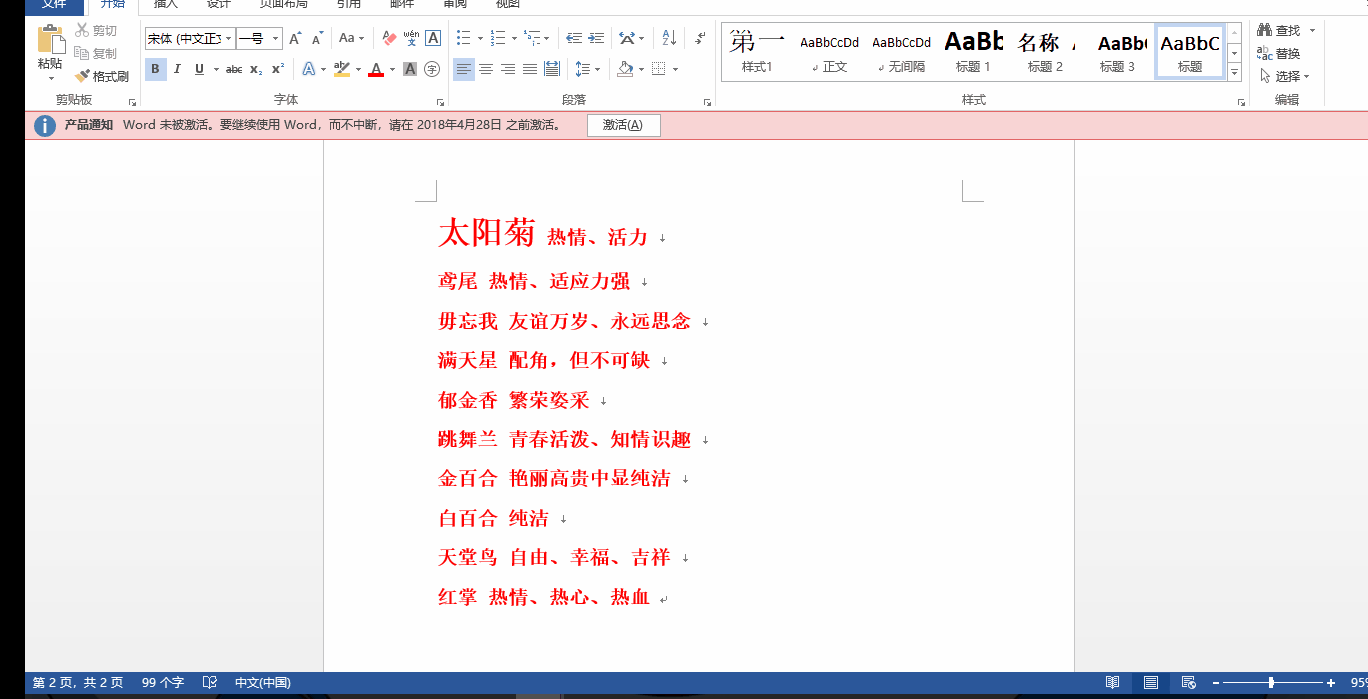Open the borders dropdown arrow
The image size is (1368, 699).
coord(676,69)
